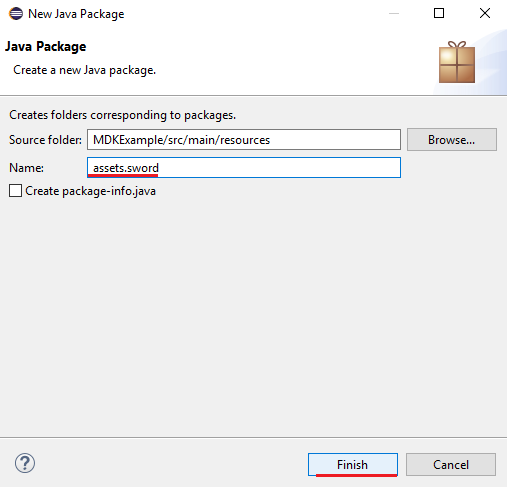Click the Finish button
The height and width of the screenshot is (487, 507).
click(353, 464)
